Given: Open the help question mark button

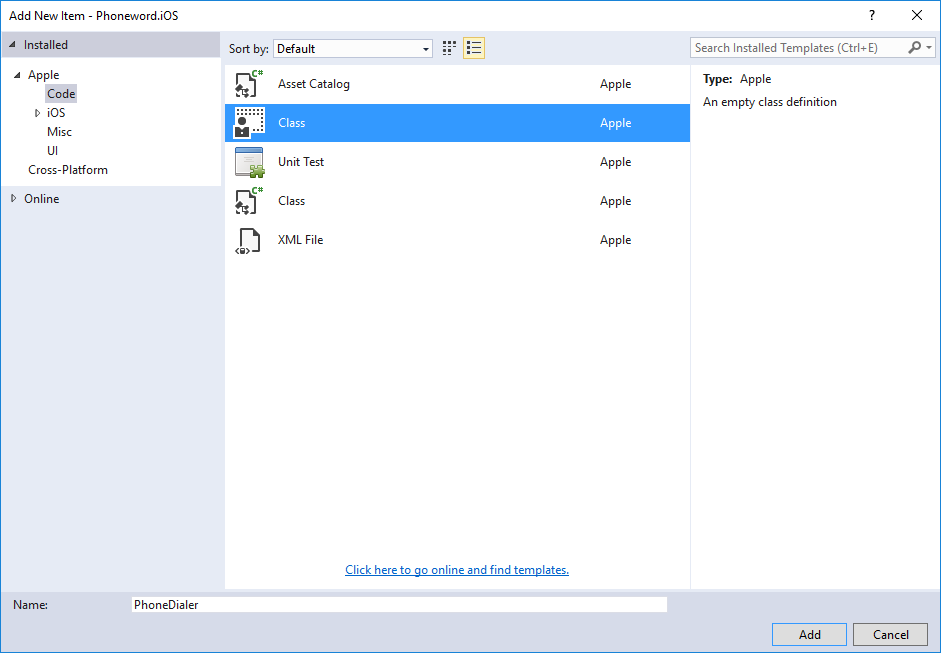Looking at the screenshot, I should (872, 15).
